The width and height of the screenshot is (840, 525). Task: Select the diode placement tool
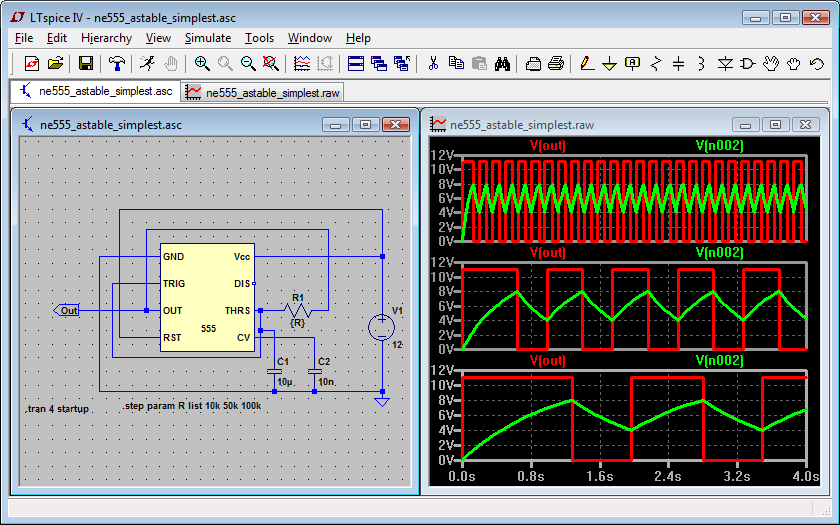tap(725, 64)
